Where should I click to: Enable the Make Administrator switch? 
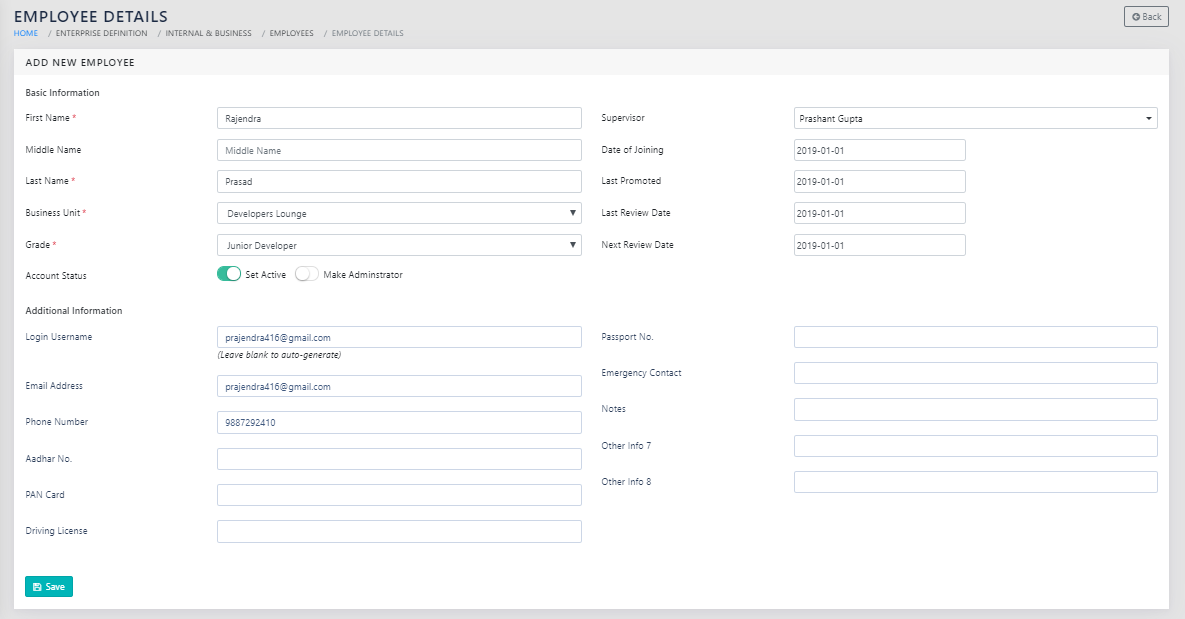pyautogui.click(x=307, y=274)
